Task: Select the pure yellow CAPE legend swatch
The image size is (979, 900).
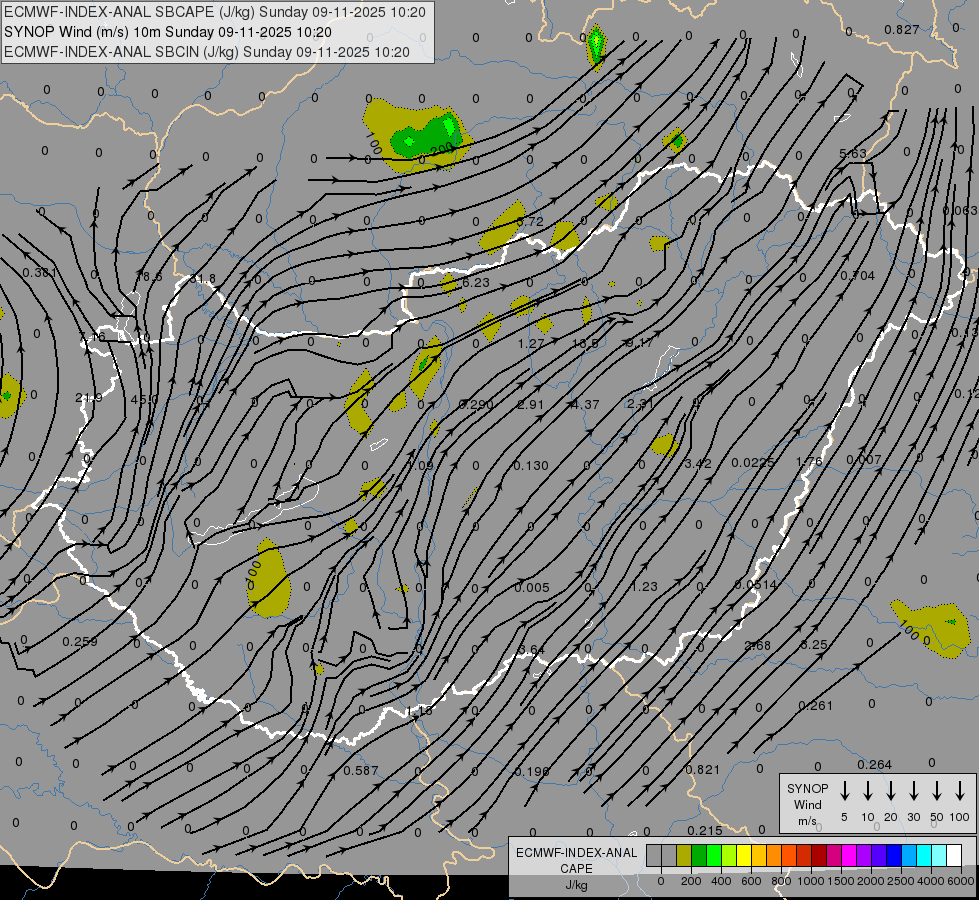Action: (x=744, y=855)
